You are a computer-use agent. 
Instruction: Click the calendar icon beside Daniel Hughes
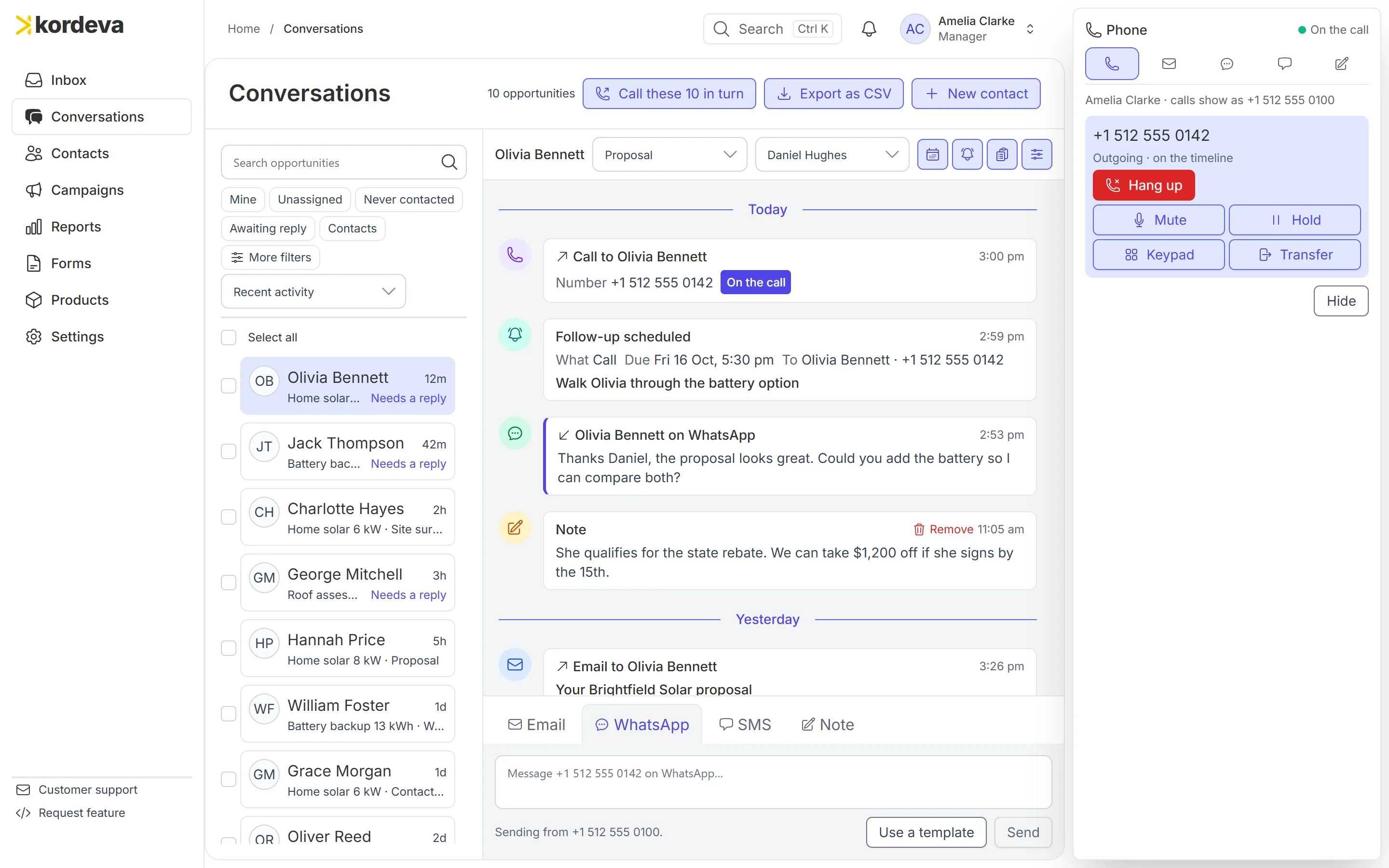tap(932, 154)
